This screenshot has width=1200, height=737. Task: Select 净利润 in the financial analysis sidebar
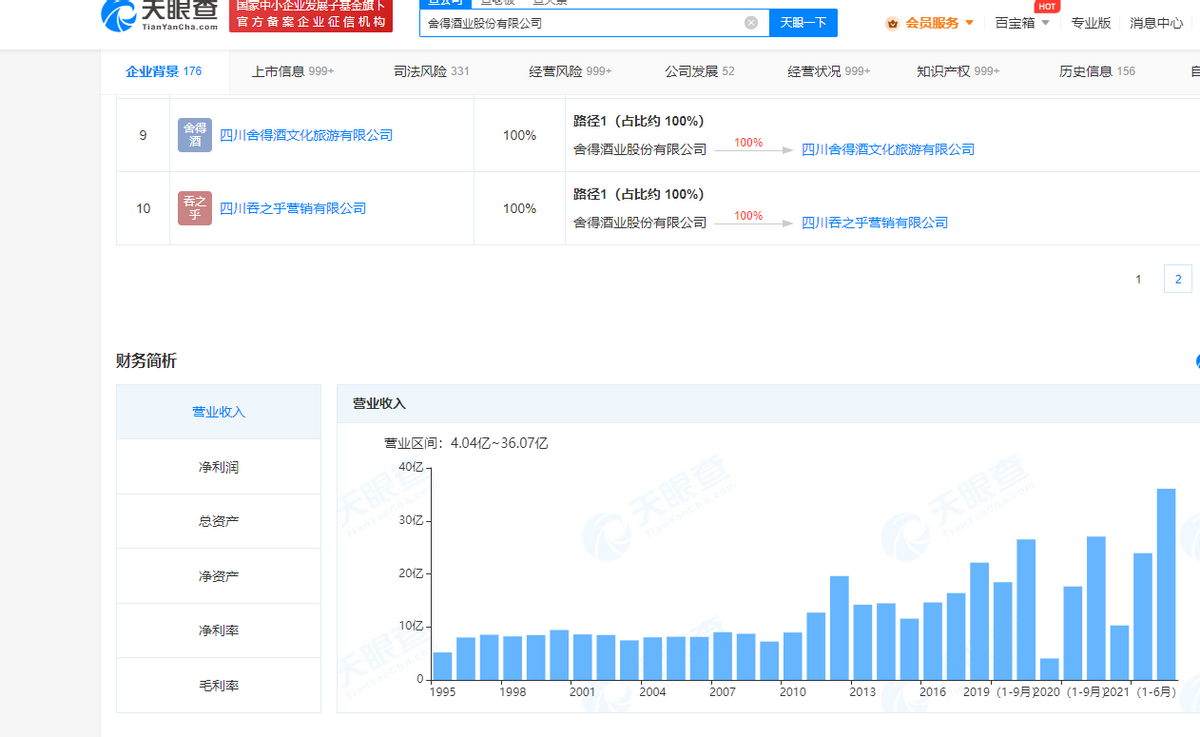[x=219, y=467]
